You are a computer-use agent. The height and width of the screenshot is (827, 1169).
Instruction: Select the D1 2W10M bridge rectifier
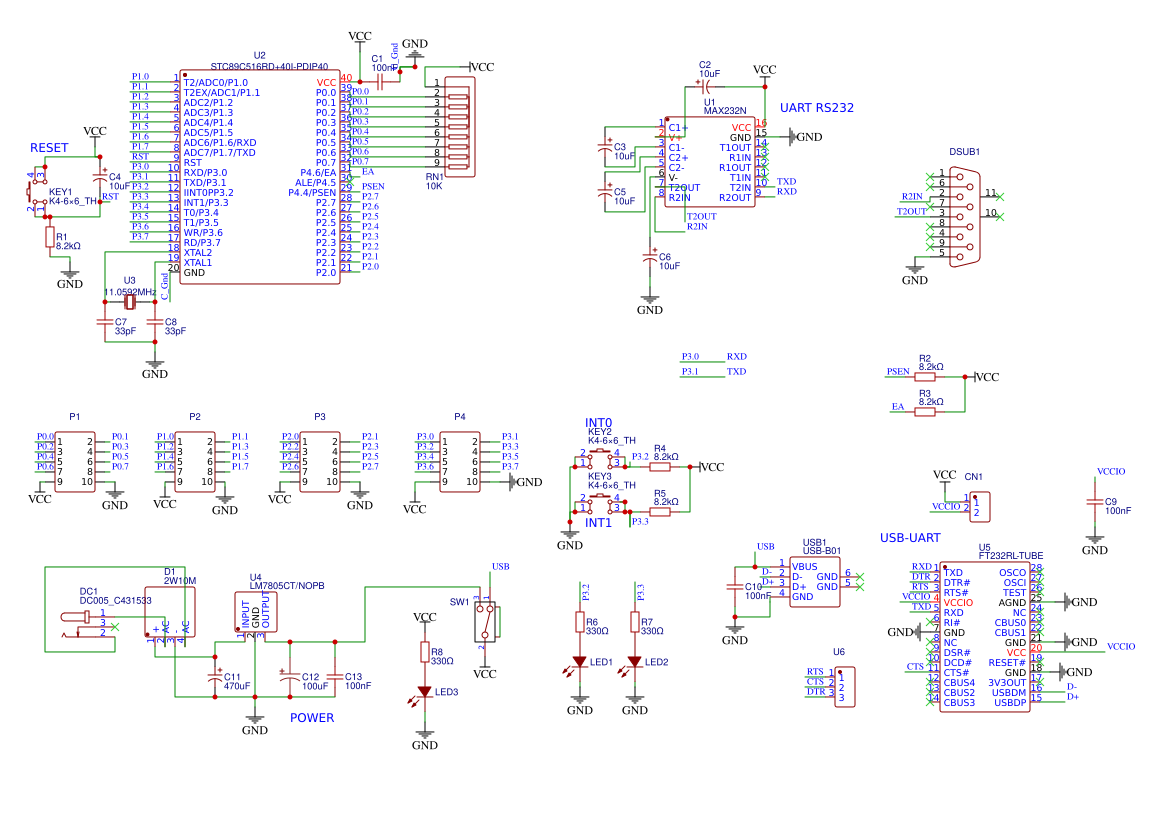point(170,611)
